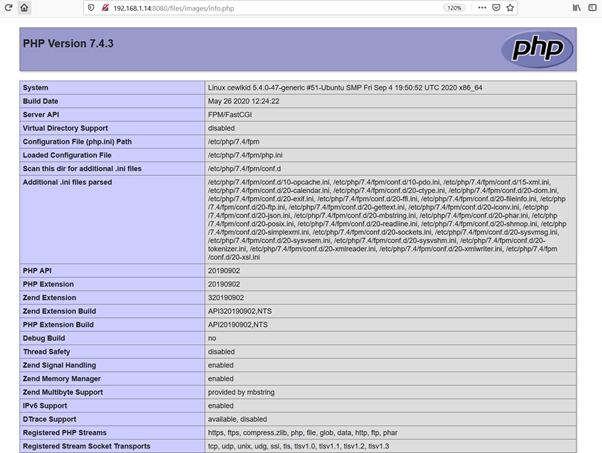The width and height of the screenshot is (602, 453).
Task: Click the PHP logo link
Action: click(x=536, y=49)
